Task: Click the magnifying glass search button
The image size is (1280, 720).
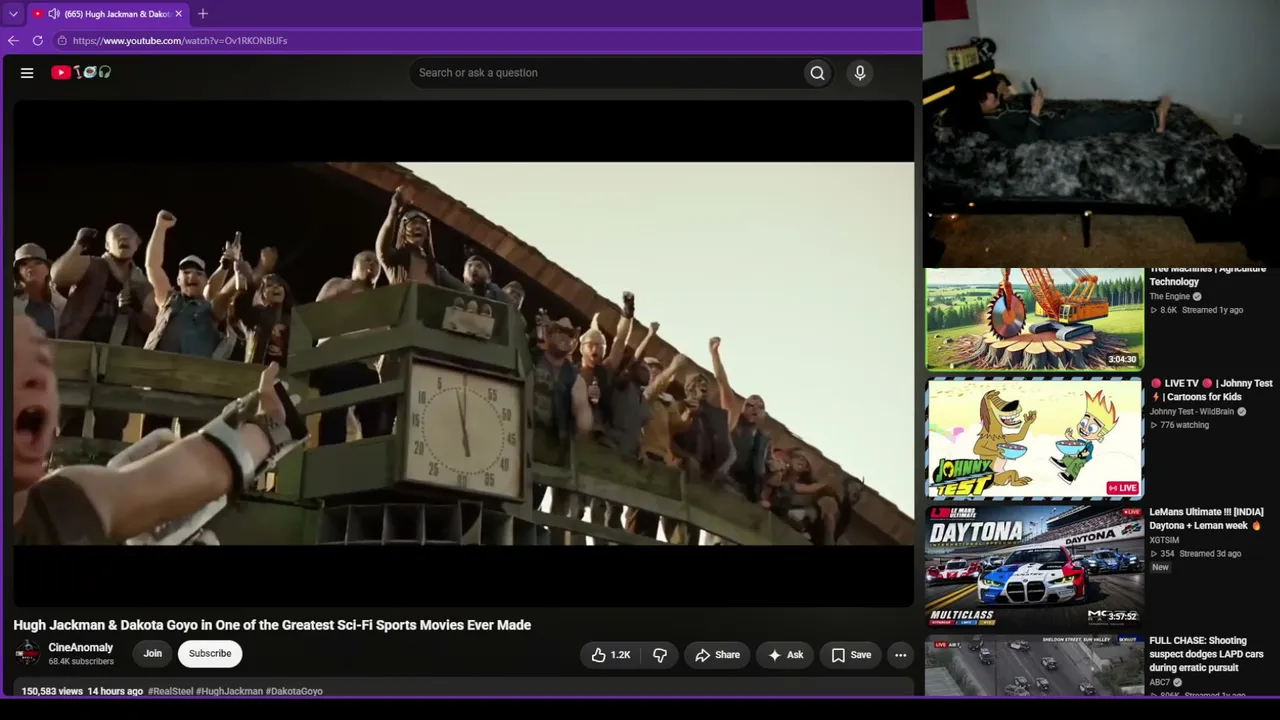Action: 818,73
